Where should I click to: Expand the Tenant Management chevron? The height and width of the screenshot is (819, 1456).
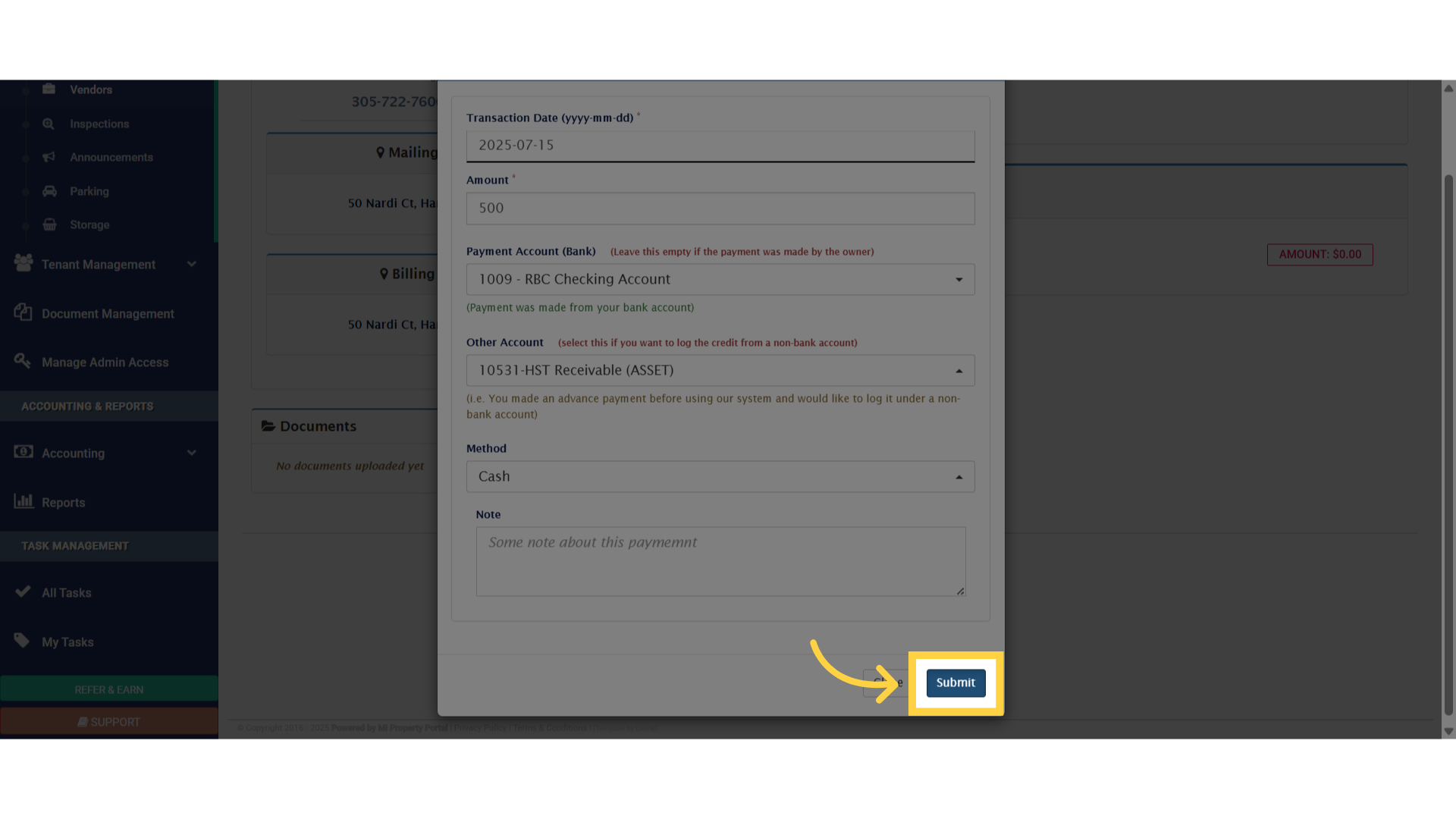[x=192, y=264]
